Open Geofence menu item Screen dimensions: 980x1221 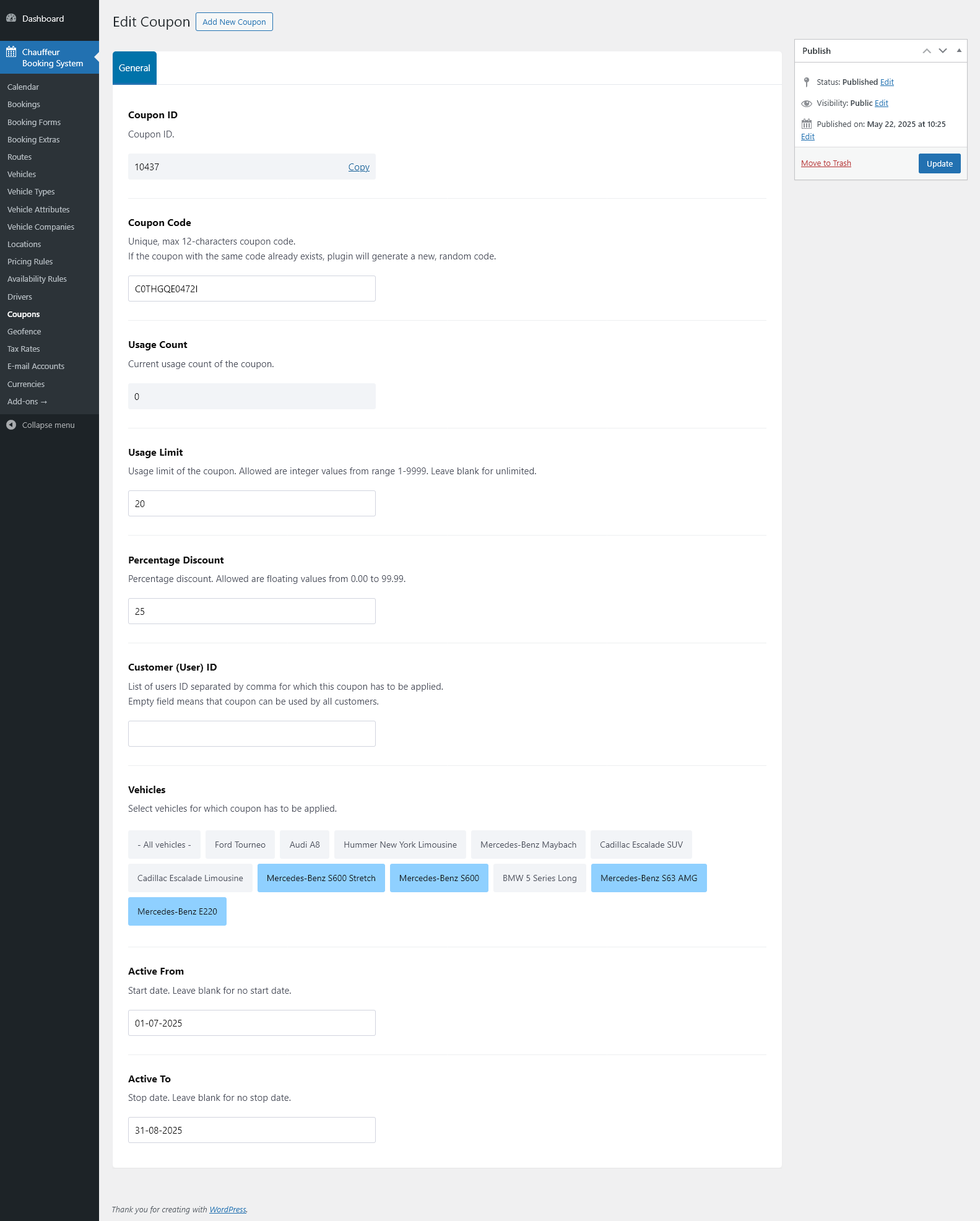[24, 332]
